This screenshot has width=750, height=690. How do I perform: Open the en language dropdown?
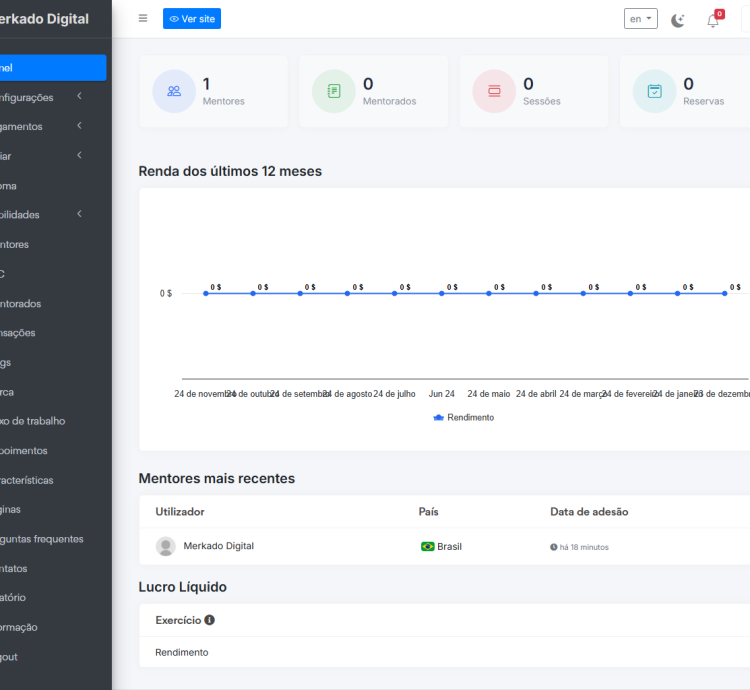(640, 19)
